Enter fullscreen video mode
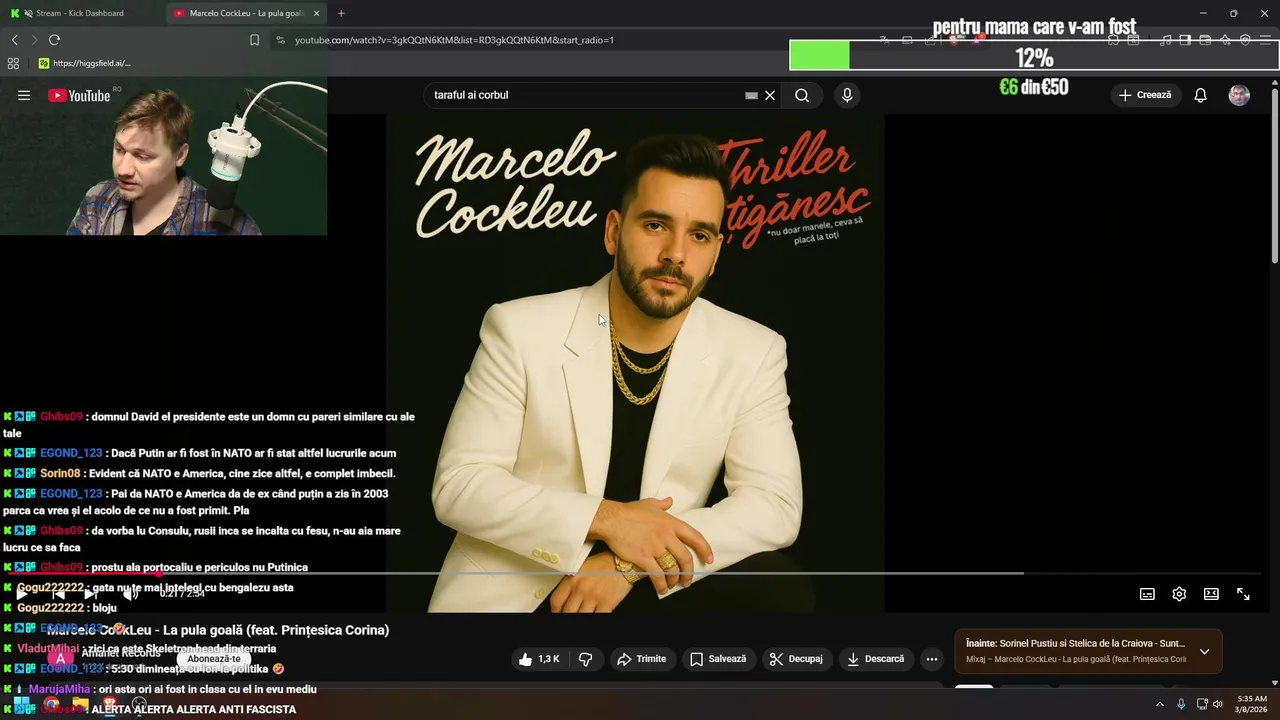 coord(1243,594)
